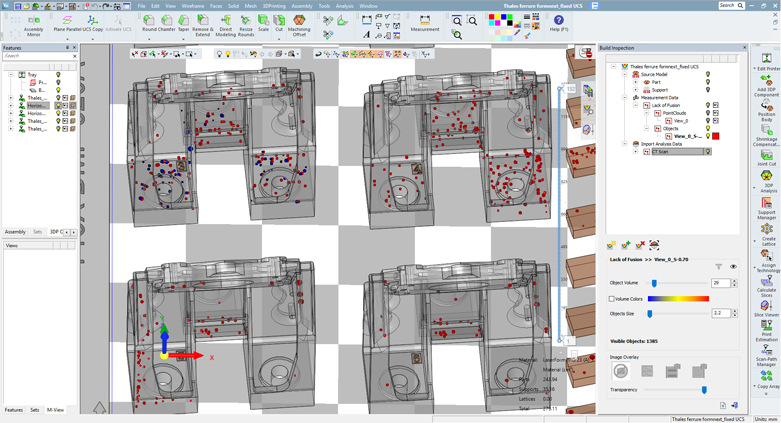
Task: Enable the Volume Colors checkbox
Action: tap(612, 299)
